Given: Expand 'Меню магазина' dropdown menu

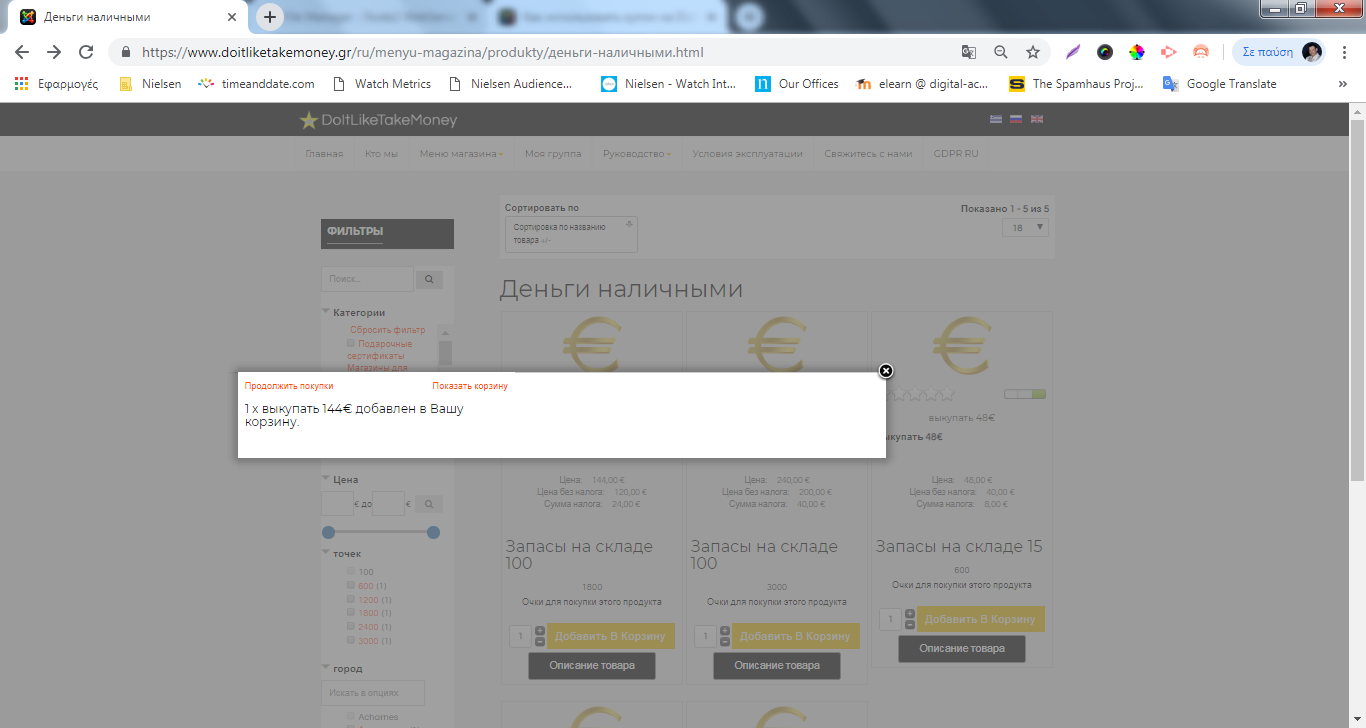Looking at the screenshot, I should tap(461, 154).
